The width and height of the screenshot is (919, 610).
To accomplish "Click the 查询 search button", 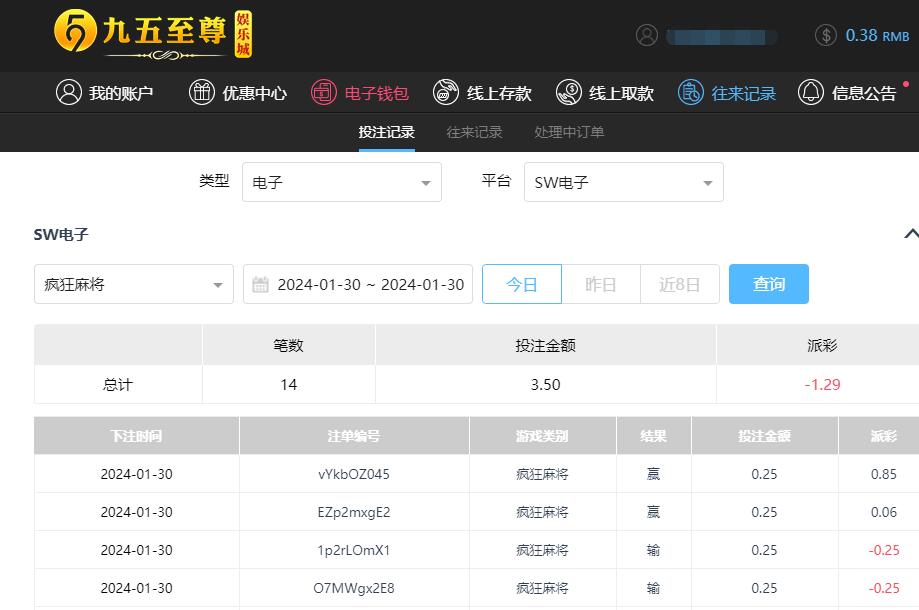I will coord(769,284).
